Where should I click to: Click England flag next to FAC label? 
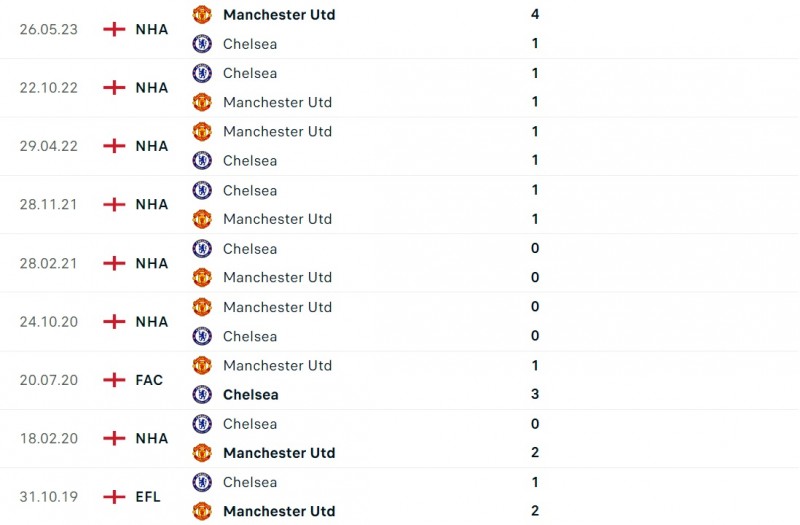pyautogui.click(x=115, y=380)
